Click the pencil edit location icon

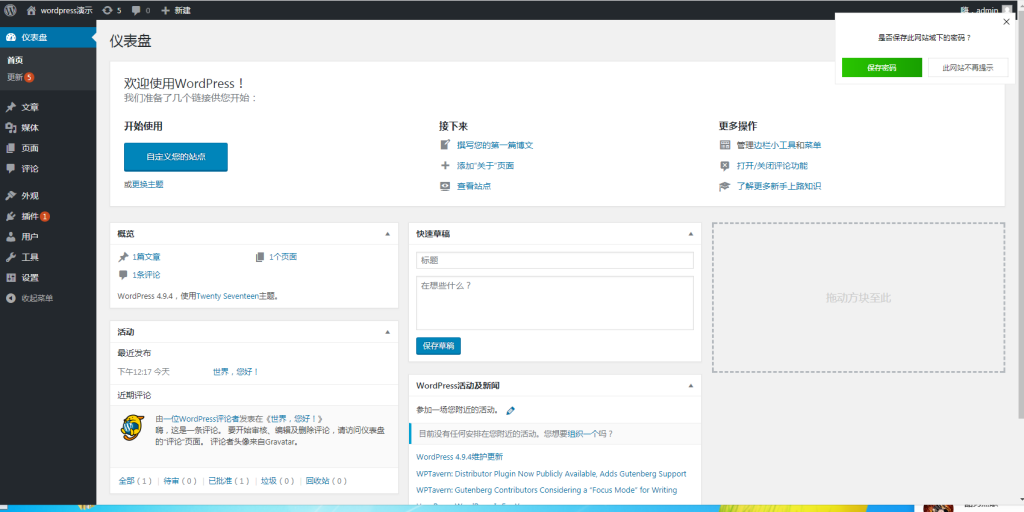tap(511, 411)
